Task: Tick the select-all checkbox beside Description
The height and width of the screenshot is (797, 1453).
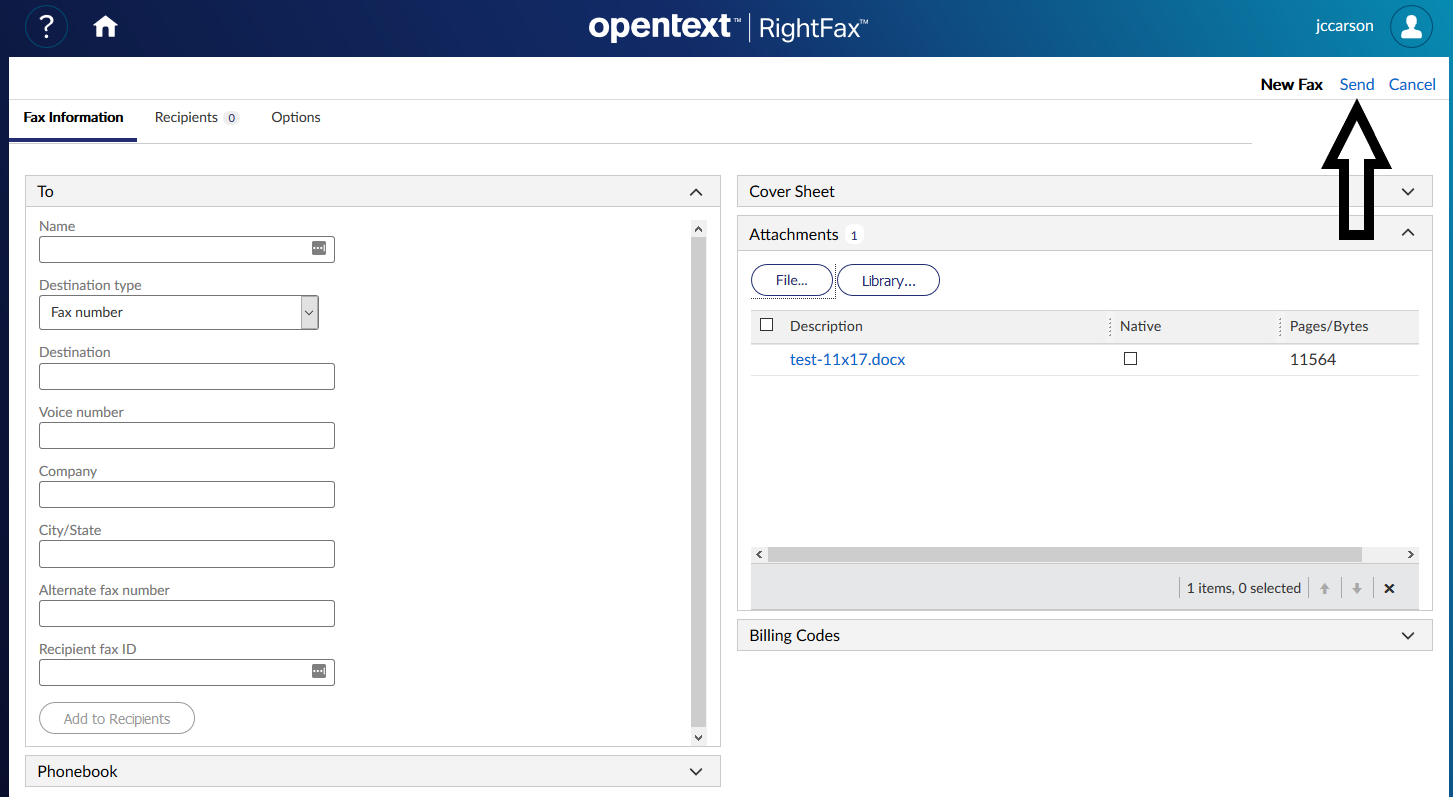Action: [x=767, y=325]
